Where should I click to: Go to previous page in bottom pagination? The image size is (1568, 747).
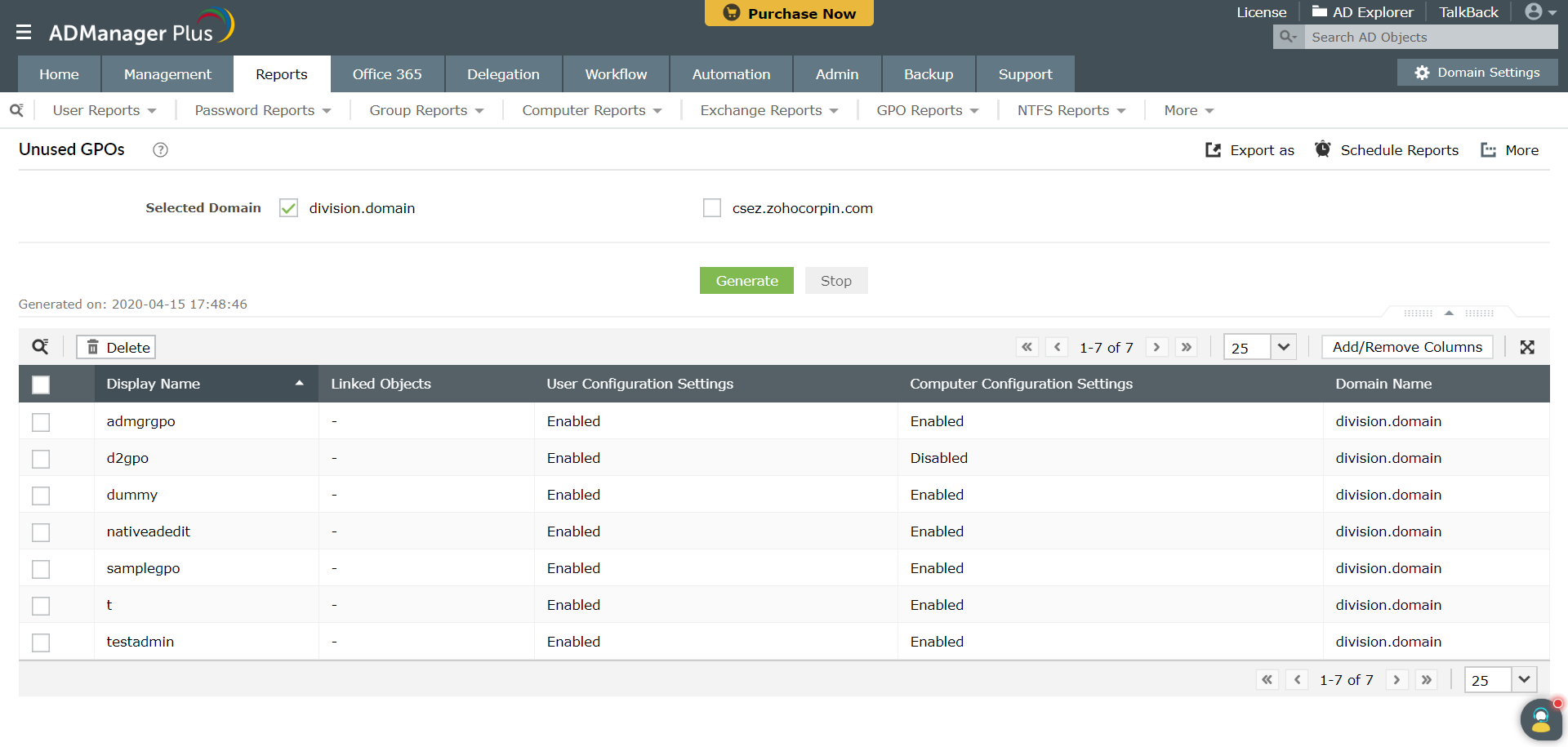pyautogui.click(x=1297, y=679)
